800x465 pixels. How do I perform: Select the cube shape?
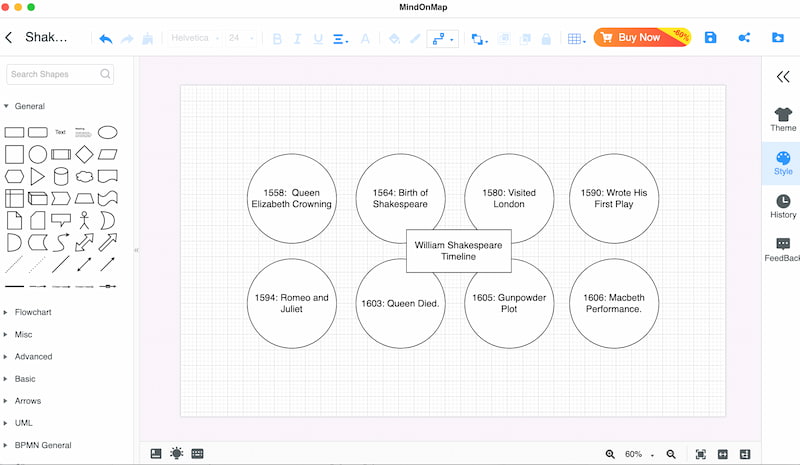click(x=38, y=198)
